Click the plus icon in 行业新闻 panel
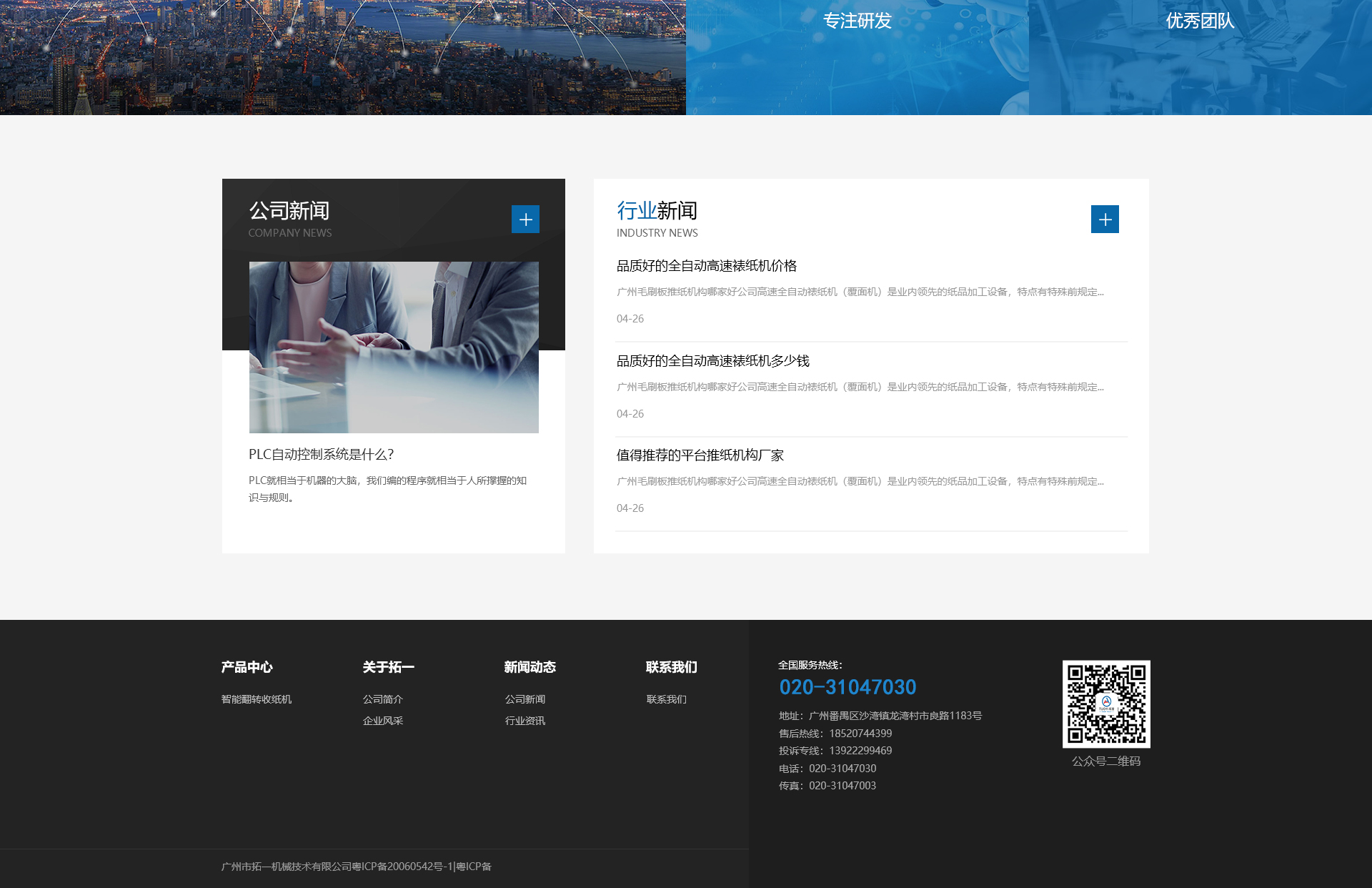This screenshot has height=888, width=1372. (1105, 219)
